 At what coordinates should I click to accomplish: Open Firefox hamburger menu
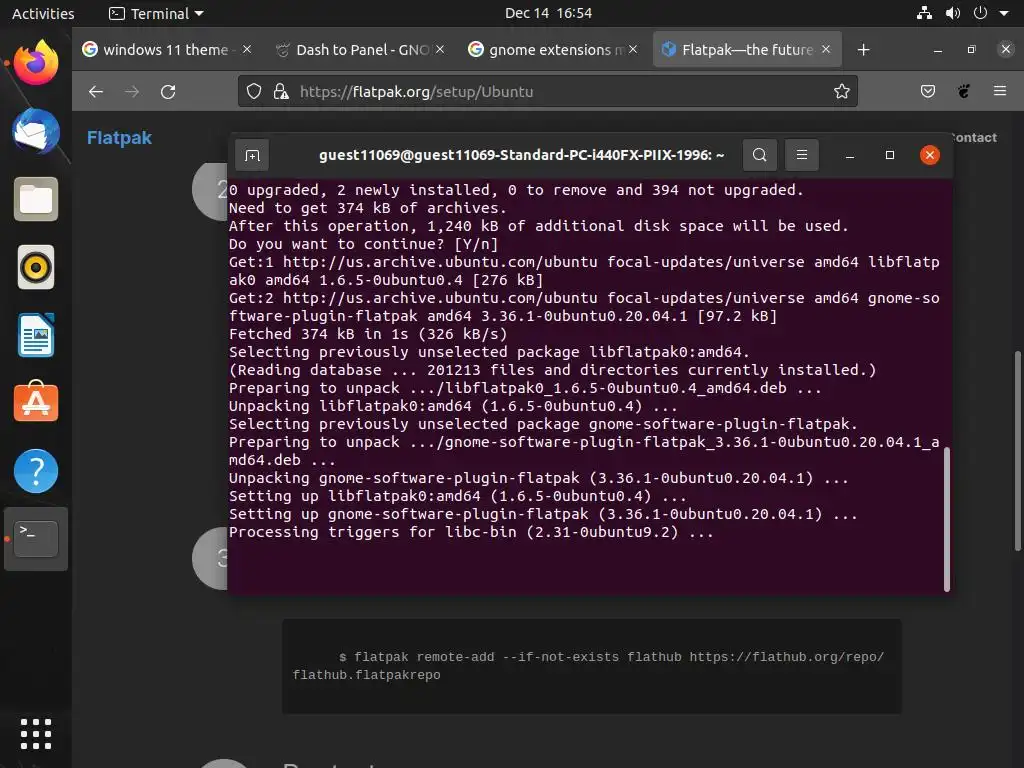[x=1000, y=91]
